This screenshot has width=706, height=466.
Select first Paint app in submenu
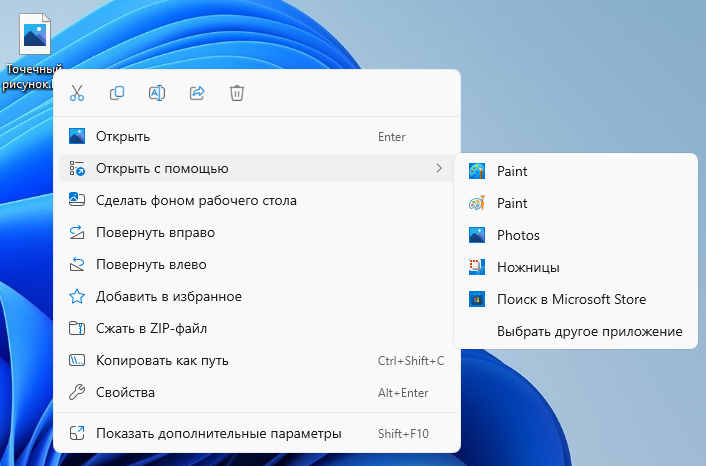[x=512, y=171]
